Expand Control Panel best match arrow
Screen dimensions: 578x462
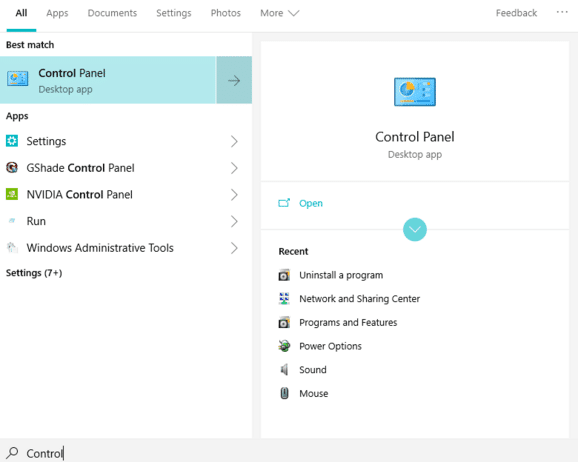click(234, 80)
